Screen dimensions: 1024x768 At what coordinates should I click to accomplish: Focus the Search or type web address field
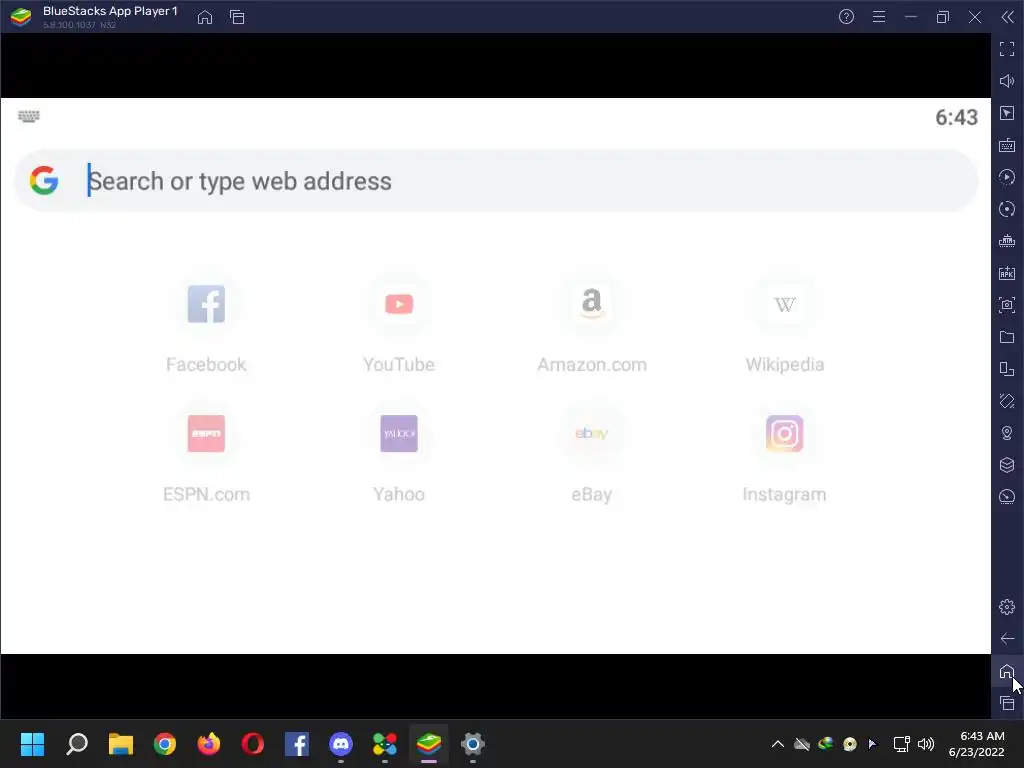pos(496,181)
